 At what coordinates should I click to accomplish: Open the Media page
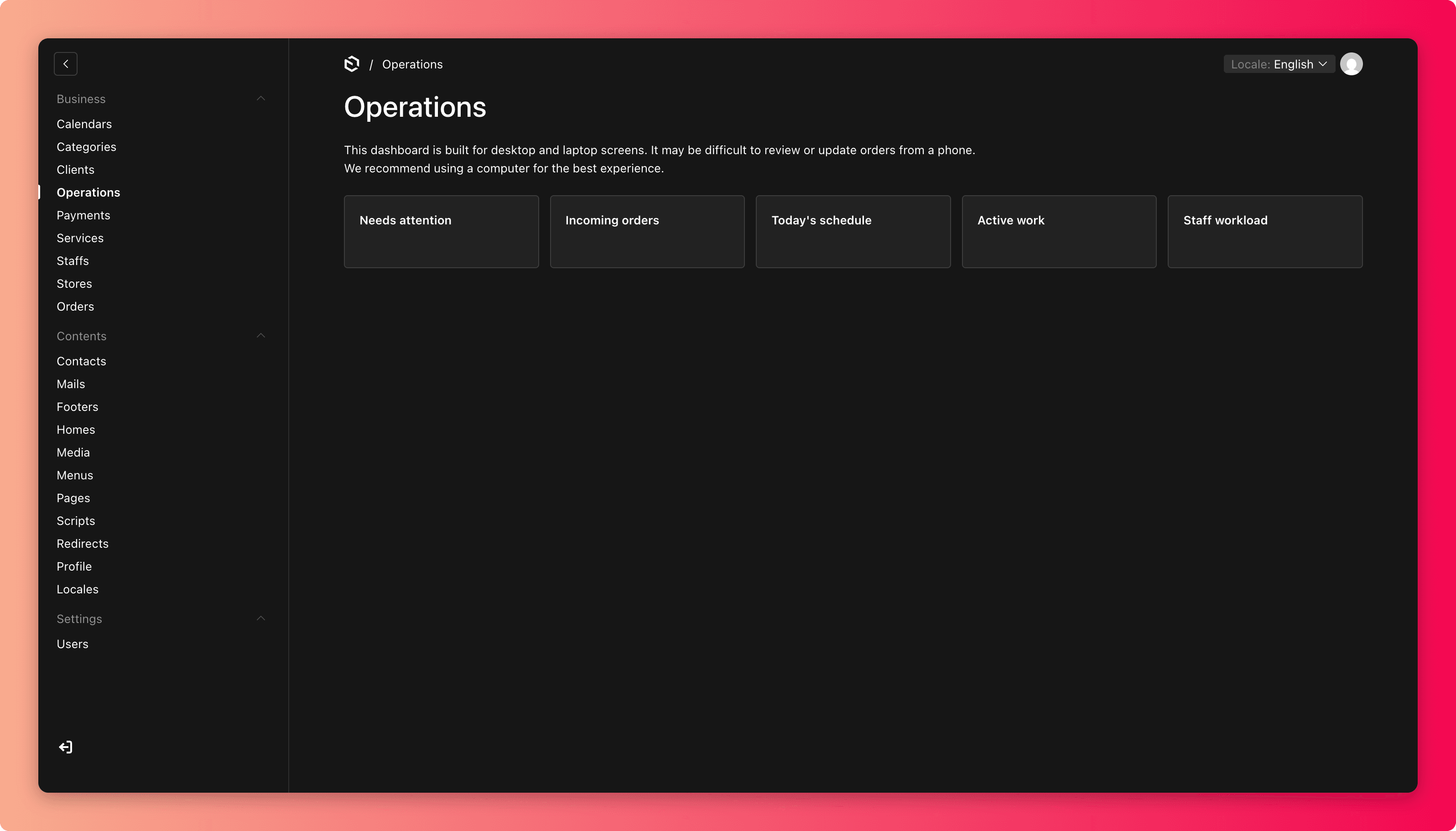73,452
